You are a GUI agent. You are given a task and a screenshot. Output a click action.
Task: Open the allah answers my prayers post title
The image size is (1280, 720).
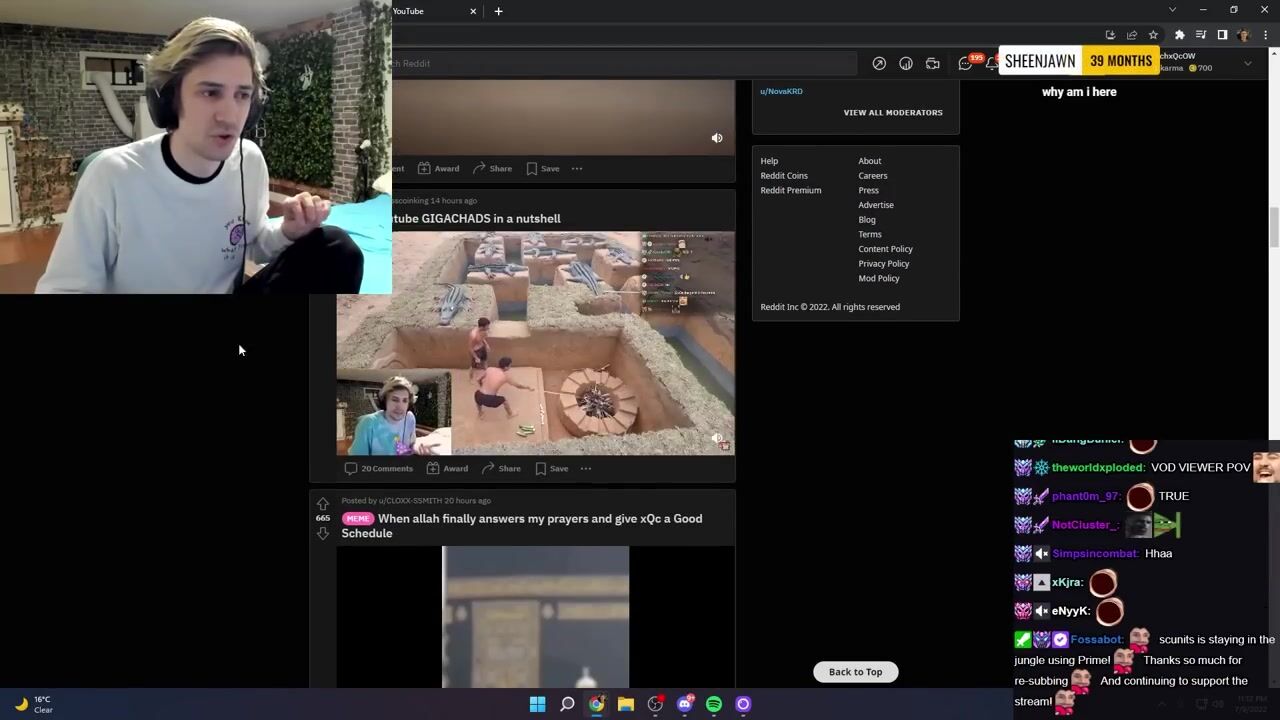[x=522, y=526]
